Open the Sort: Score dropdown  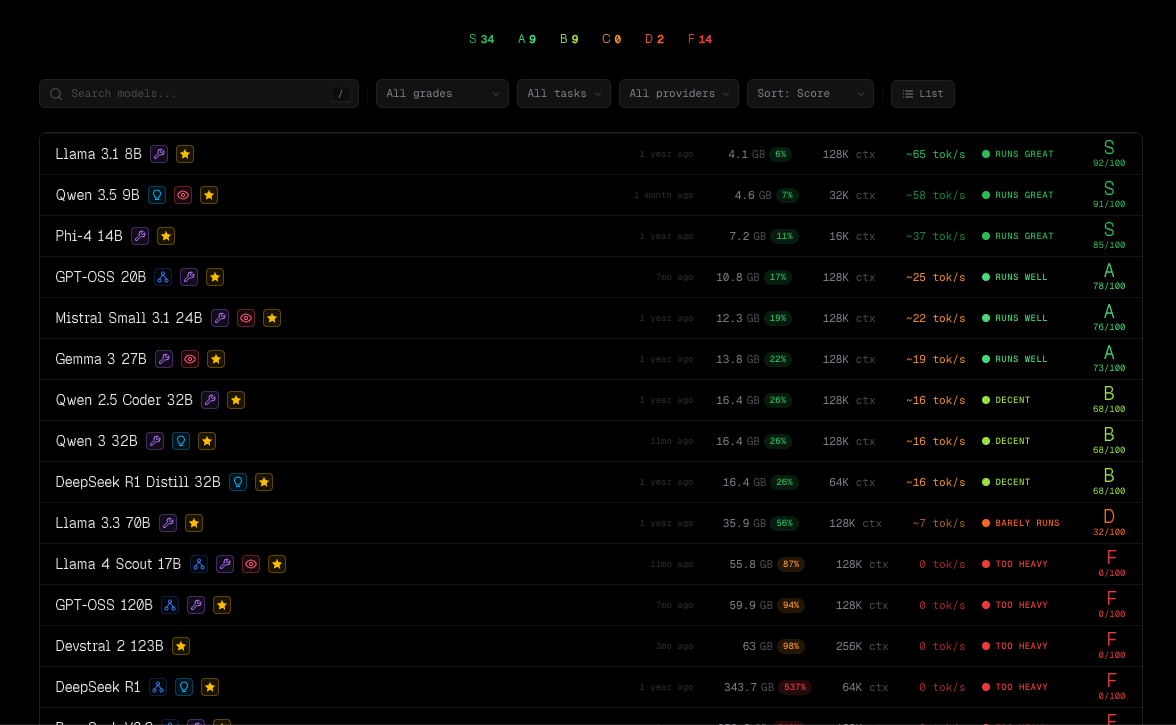(x=809, y=94)
